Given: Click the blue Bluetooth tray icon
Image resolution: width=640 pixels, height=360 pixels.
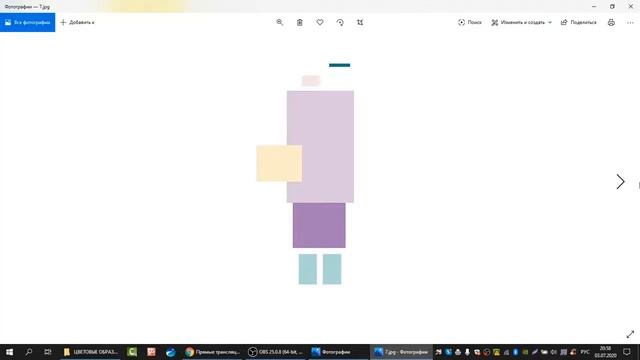Looking at the screenshot, I should 515,352.
